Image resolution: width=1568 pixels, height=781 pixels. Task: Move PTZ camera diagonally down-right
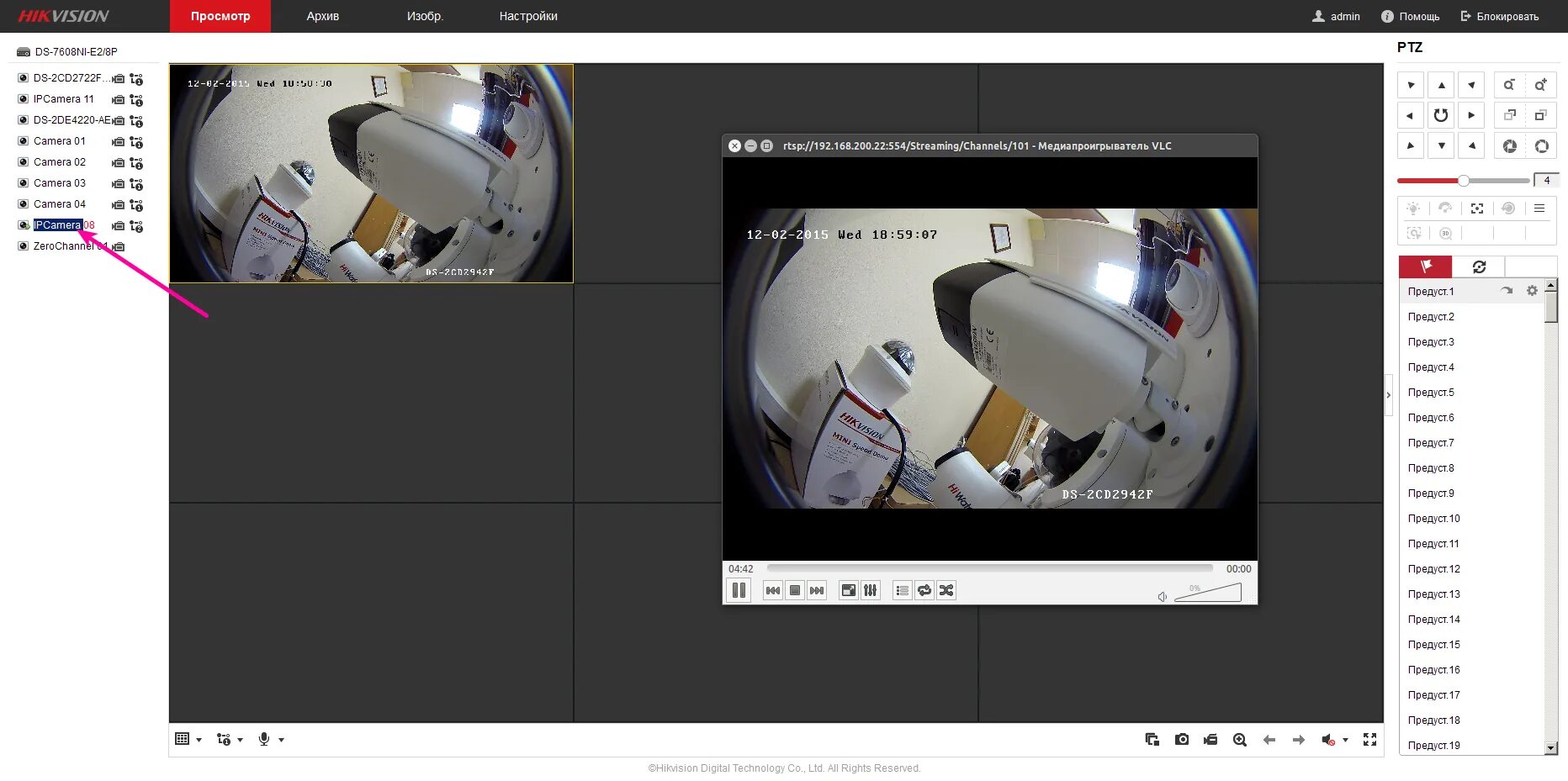tap(1471, 145)
